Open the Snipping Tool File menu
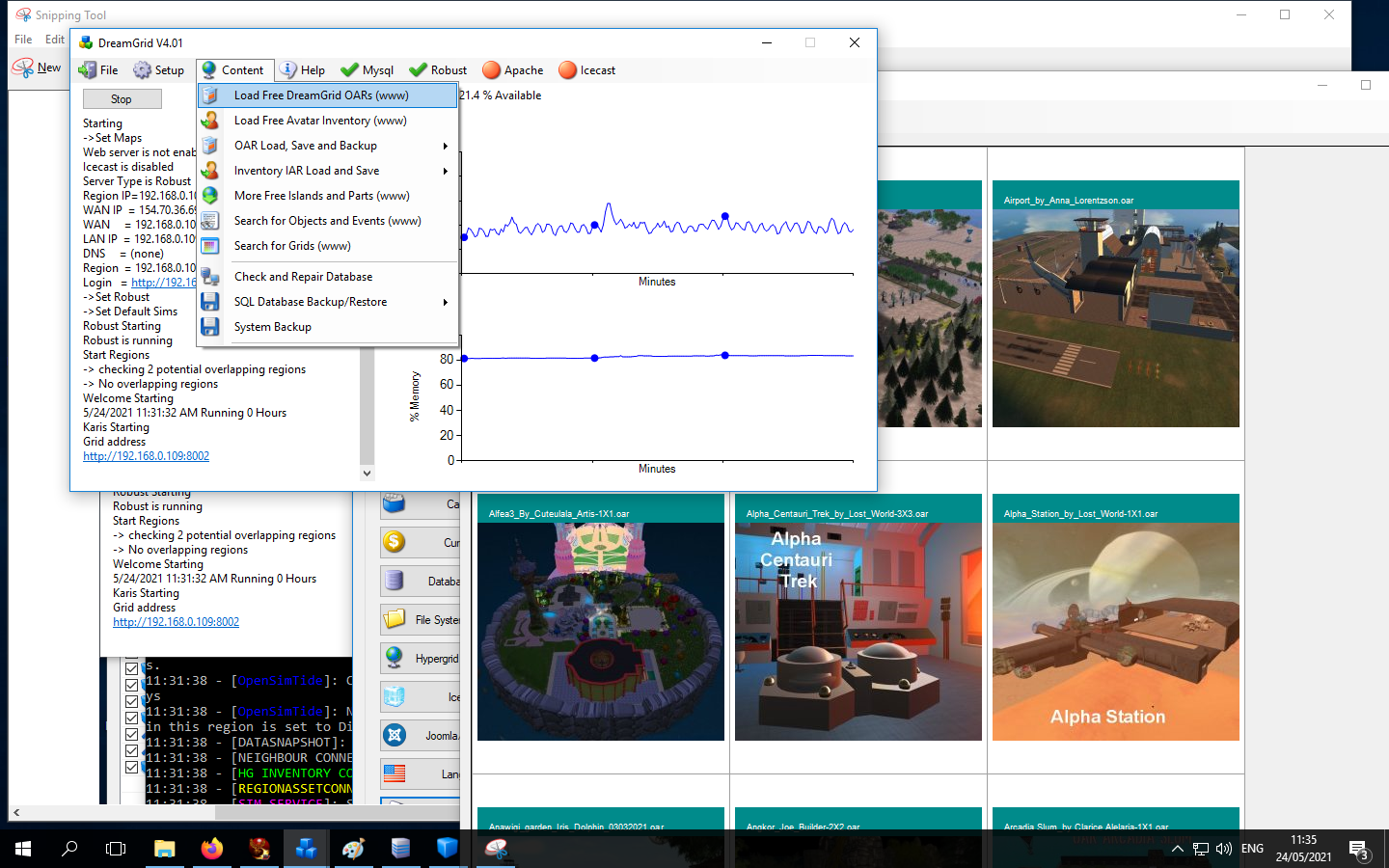Viewport: 1389px width, 868px height. pos(23,40)
